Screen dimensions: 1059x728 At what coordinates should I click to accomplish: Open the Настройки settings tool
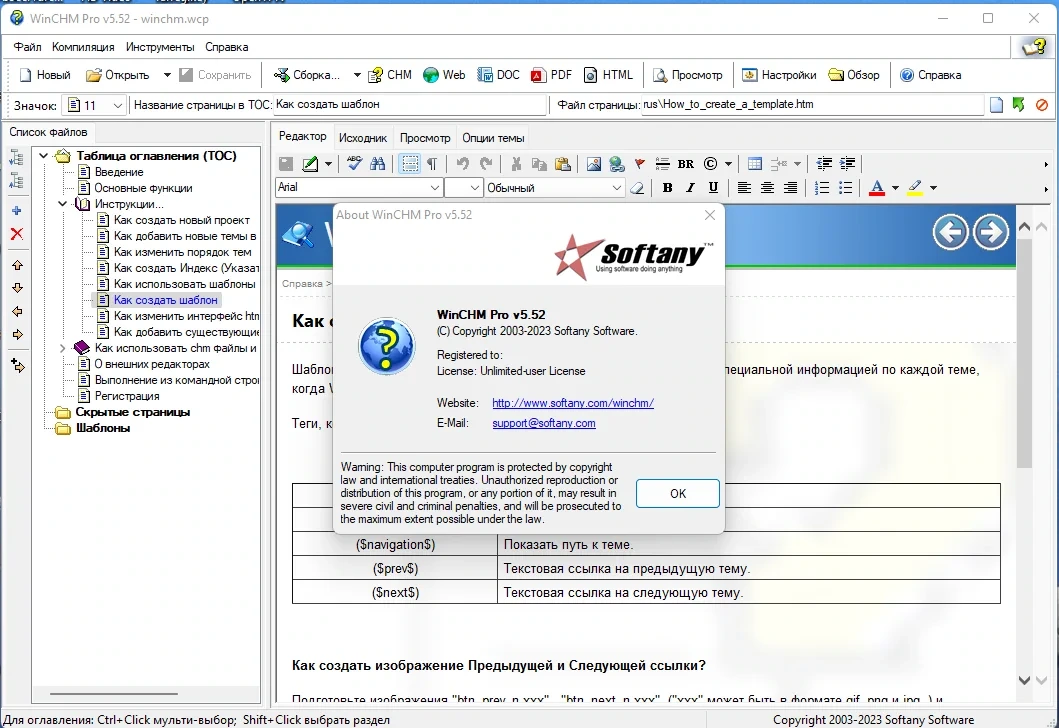tap(779, 75)
